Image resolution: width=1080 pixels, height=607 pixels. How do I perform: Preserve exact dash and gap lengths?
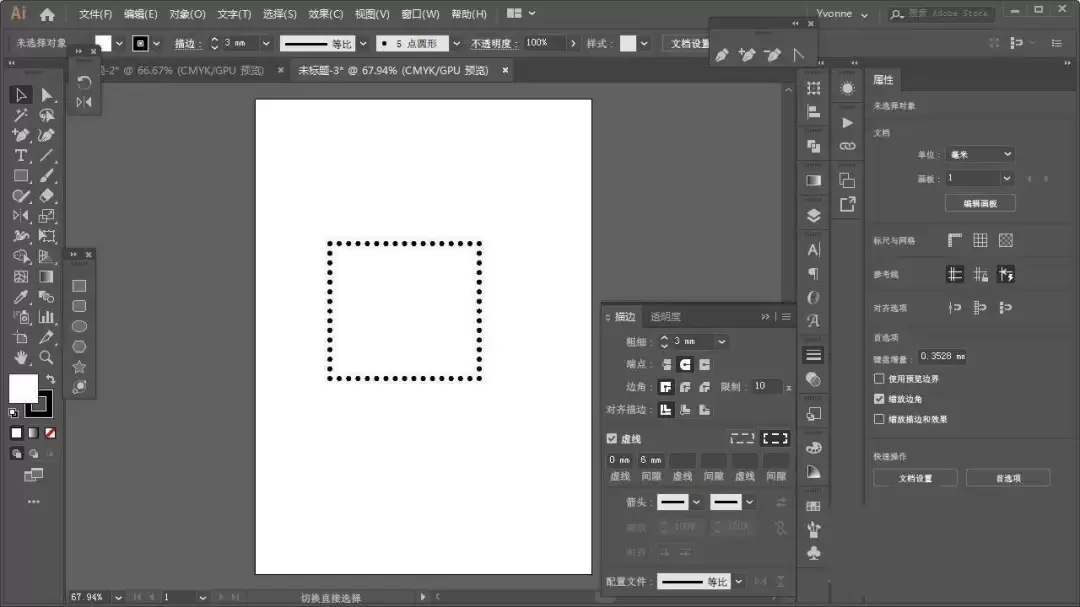[x=742, y=438]
